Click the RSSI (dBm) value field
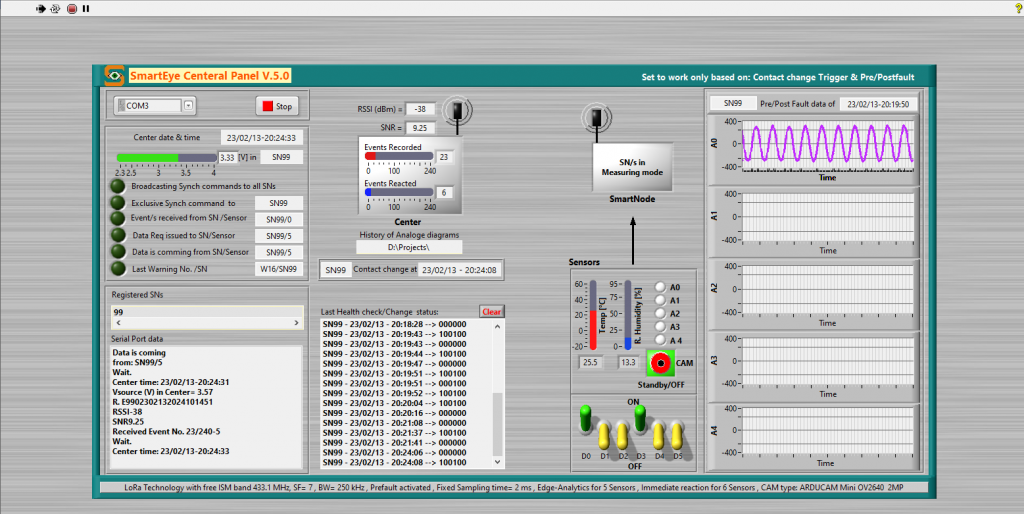1024x514 pixels. point(421,110)
